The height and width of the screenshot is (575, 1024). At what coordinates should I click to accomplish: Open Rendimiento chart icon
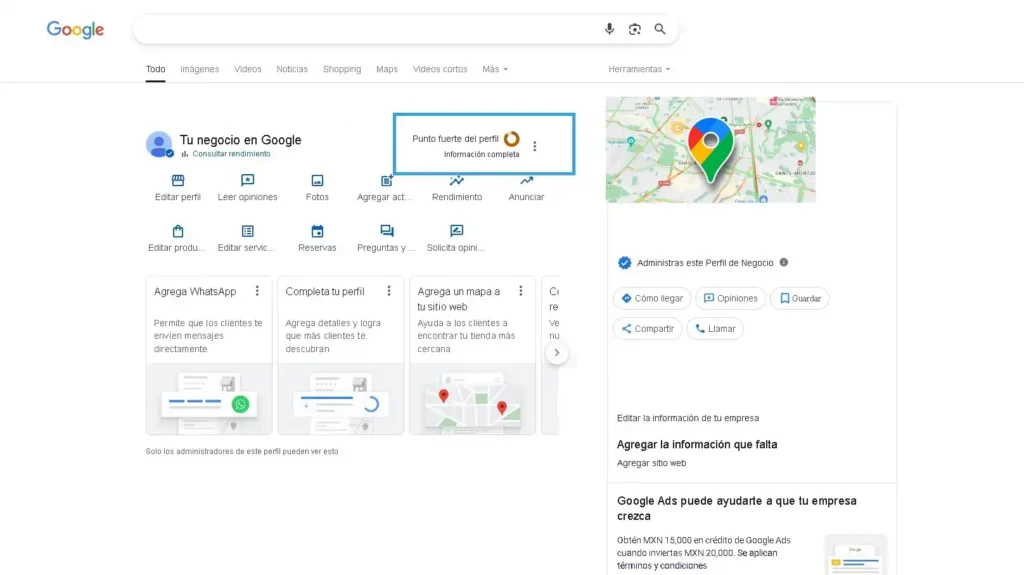456,180
